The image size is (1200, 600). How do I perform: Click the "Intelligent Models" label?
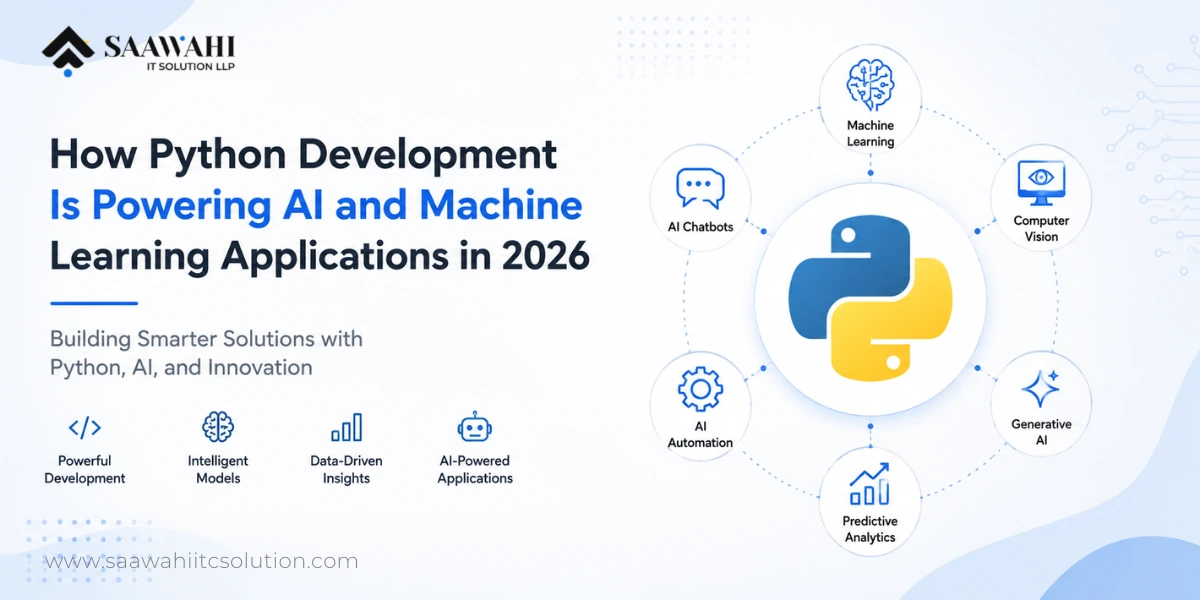pyautogui.click(x=218, y=470)
